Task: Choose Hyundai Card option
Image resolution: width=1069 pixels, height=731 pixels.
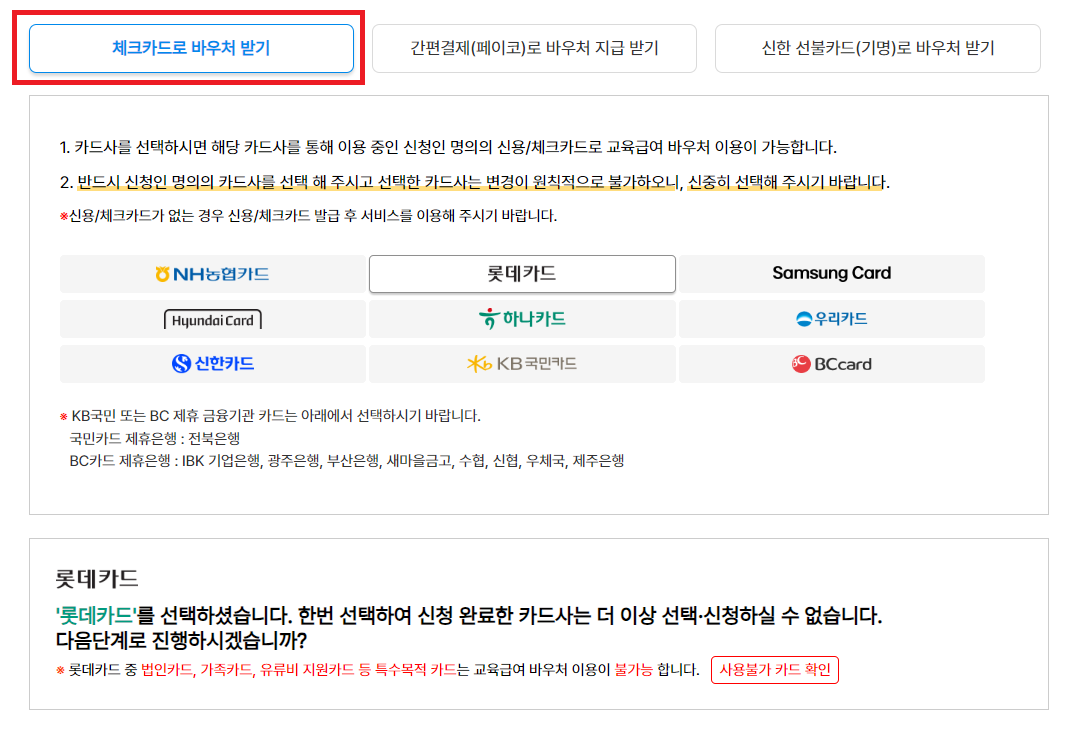Action: (213, 319)
